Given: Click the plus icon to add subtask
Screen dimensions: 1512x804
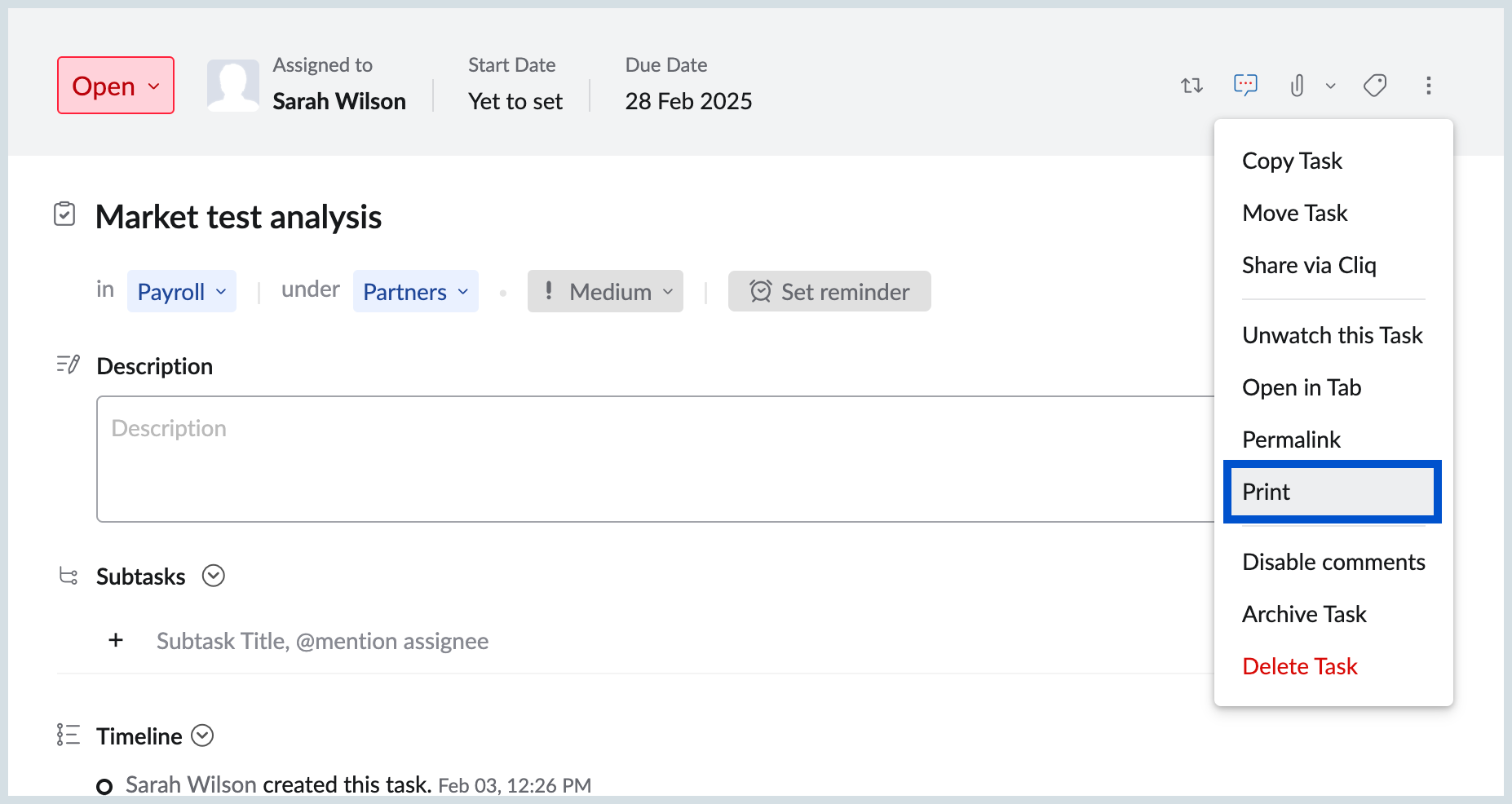Looking at the screenshot, I should pyautogui.click(x=116, y=641).
